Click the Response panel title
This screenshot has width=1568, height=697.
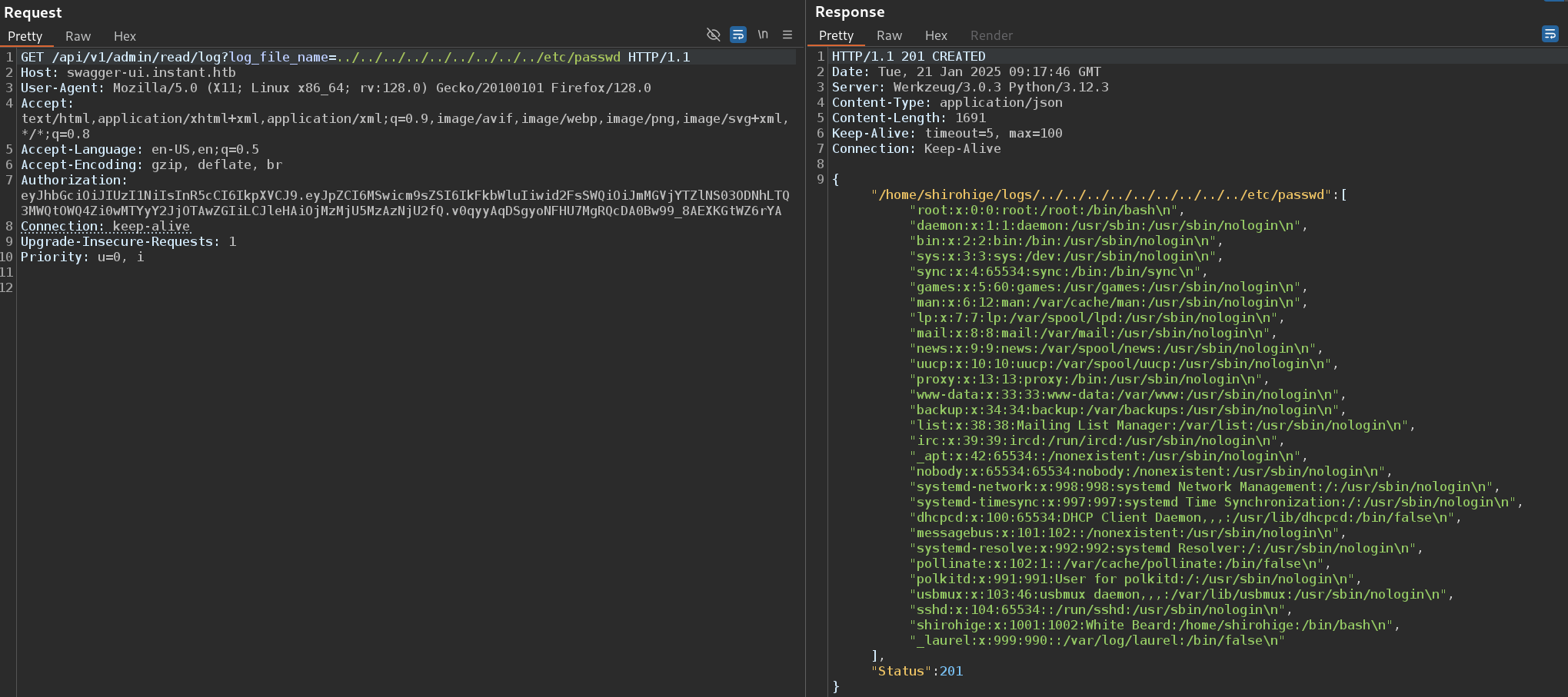(x=850, y=12)
